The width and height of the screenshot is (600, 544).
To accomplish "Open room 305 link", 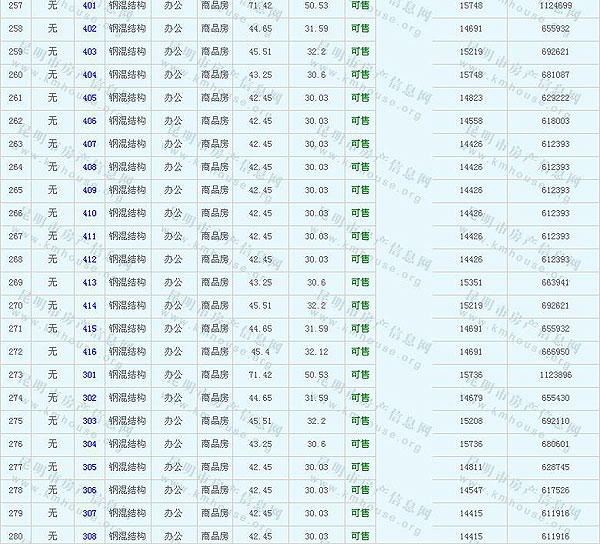I will (90, 467).
